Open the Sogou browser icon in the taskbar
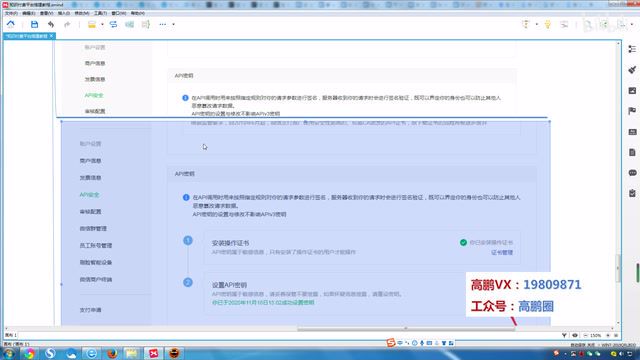Image resolution: width=640 pixels, height=360 pixels. (50, 353)
